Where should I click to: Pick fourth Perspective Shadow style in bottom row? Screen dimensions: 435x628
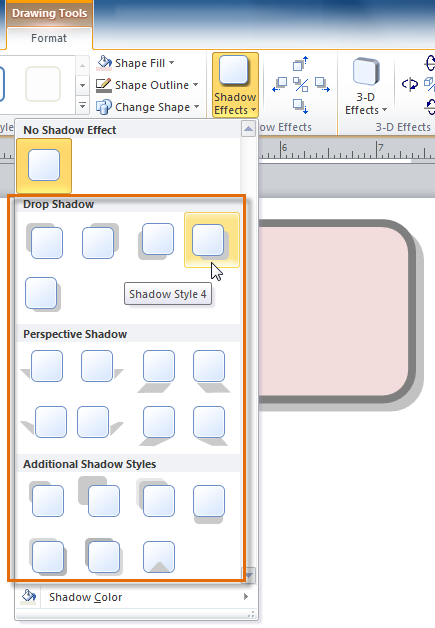tap(210, 426)
